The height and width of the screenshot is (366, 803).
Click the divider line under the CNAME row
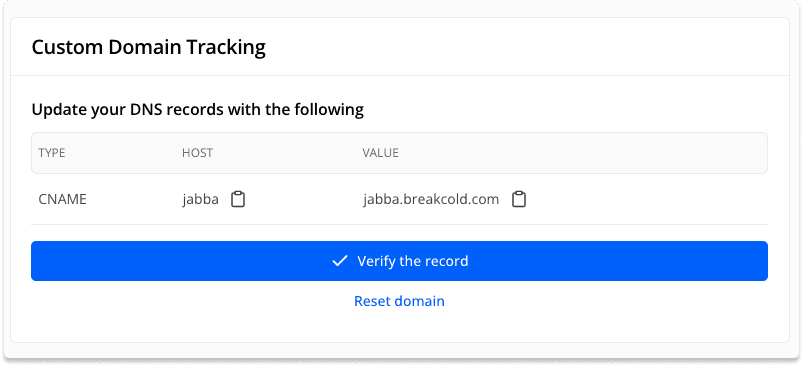(399, 224)
